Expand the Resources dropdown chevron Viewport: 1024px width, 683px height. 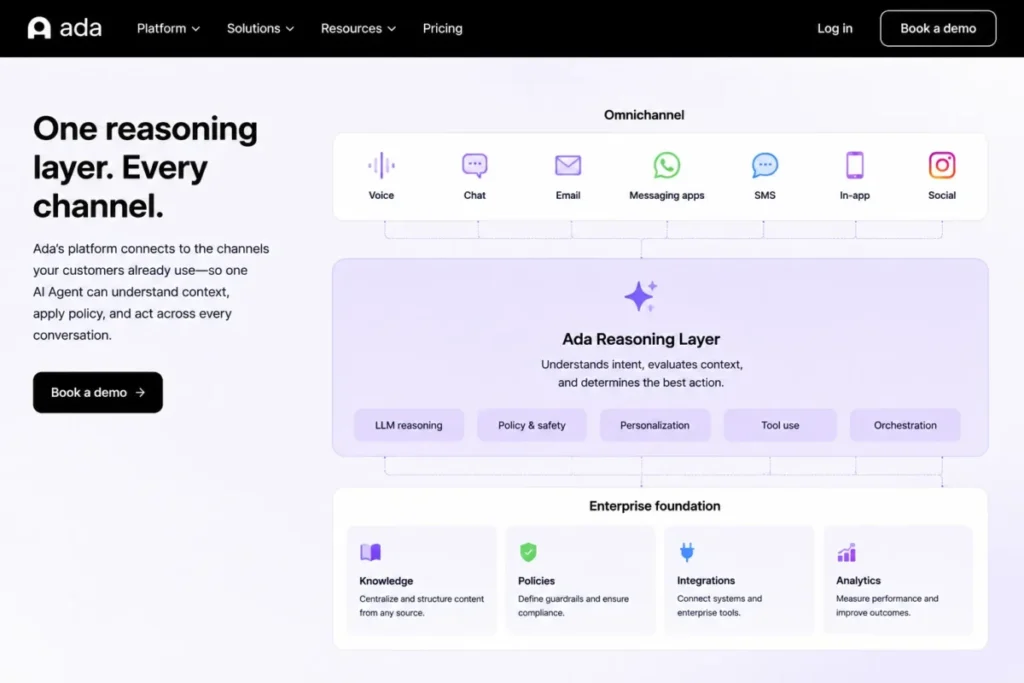(392, 29)
